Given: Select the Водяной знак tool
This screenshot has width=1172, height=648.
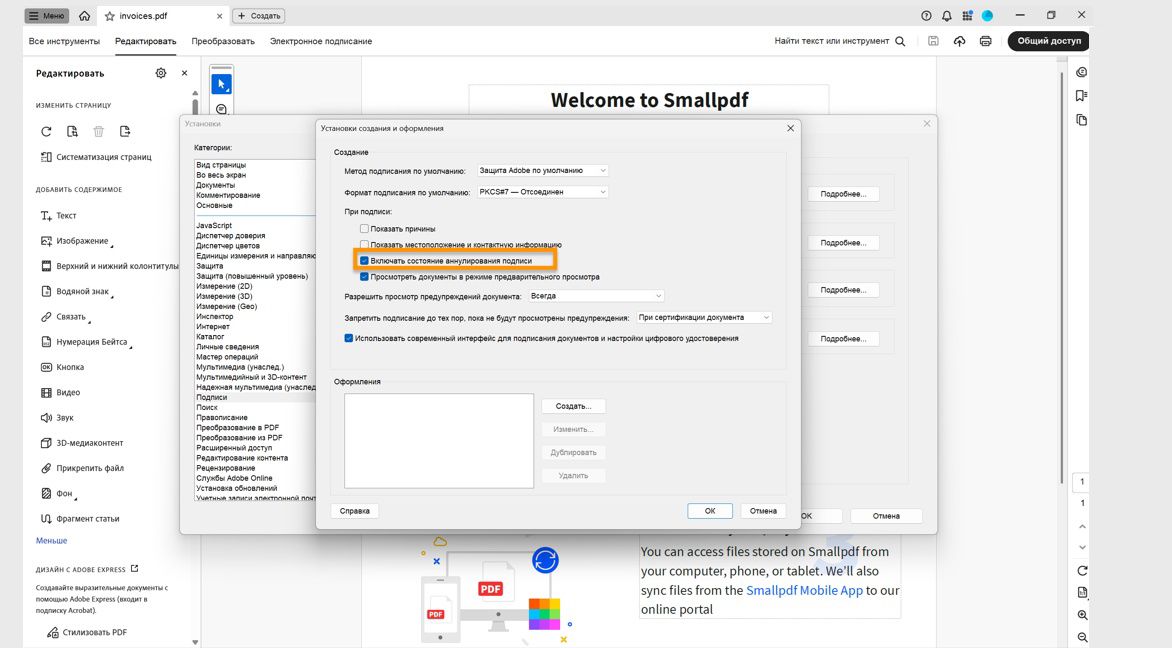Looking at the screenshot, I should pyautogui.click(x=75, y=291).
